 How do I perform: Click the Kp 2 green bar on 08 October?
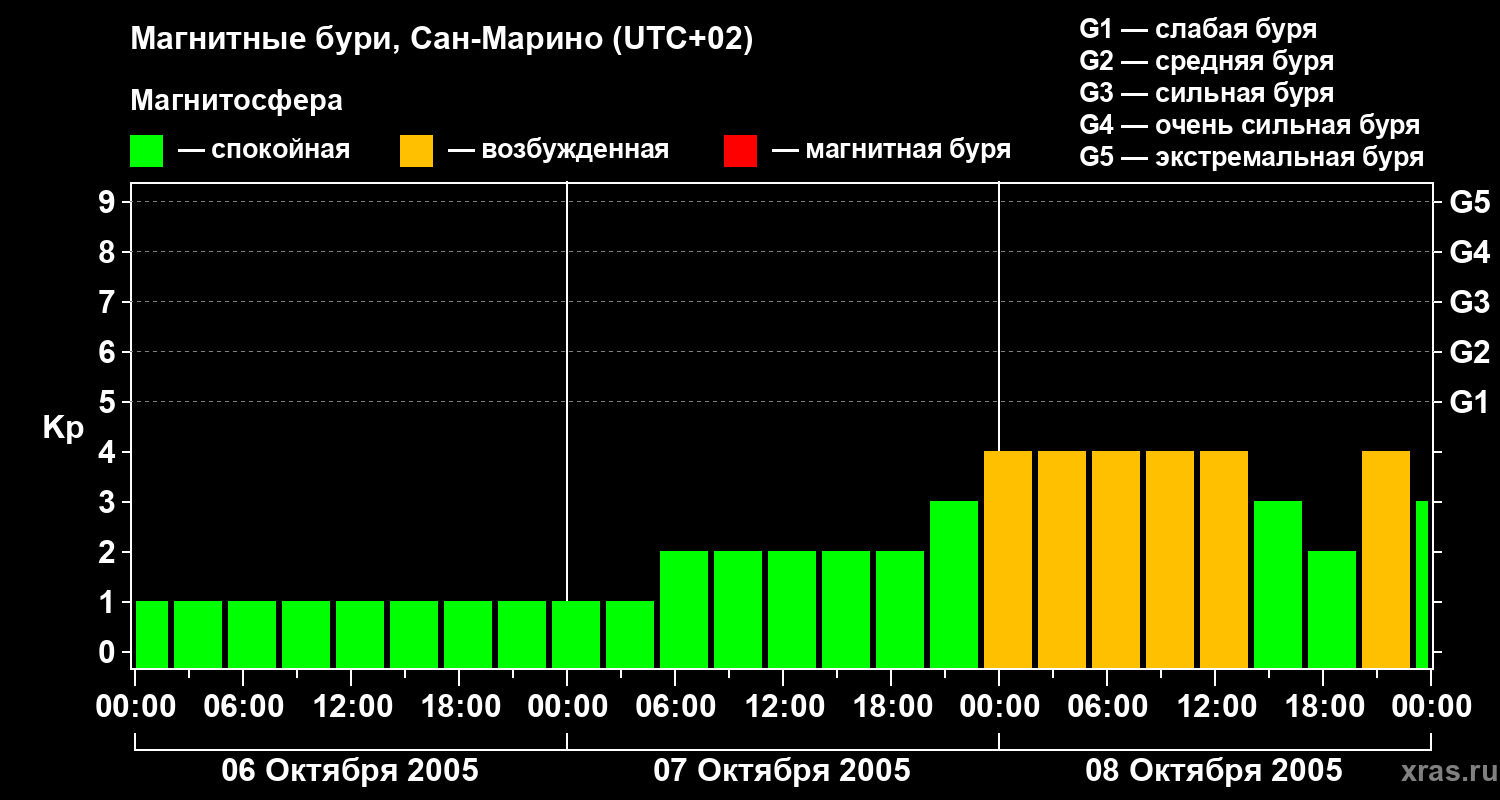click(x=1332, y=609)
